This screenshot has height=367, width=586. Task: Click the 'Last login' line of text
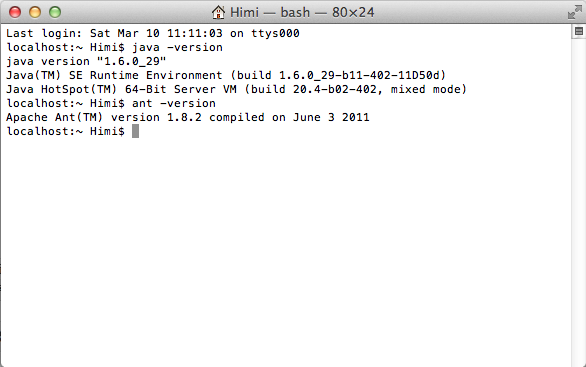coord(153,33)
